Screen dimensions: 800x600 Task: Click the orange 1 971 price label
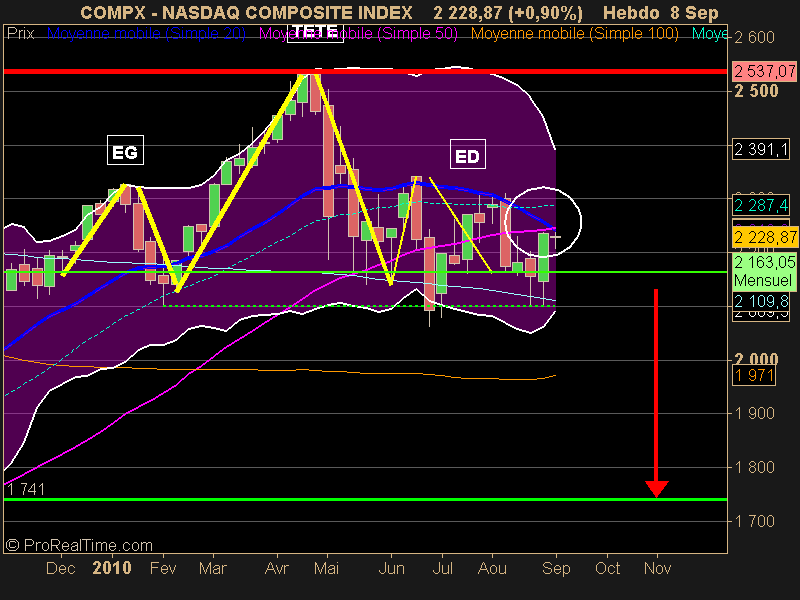click(754, 376)
